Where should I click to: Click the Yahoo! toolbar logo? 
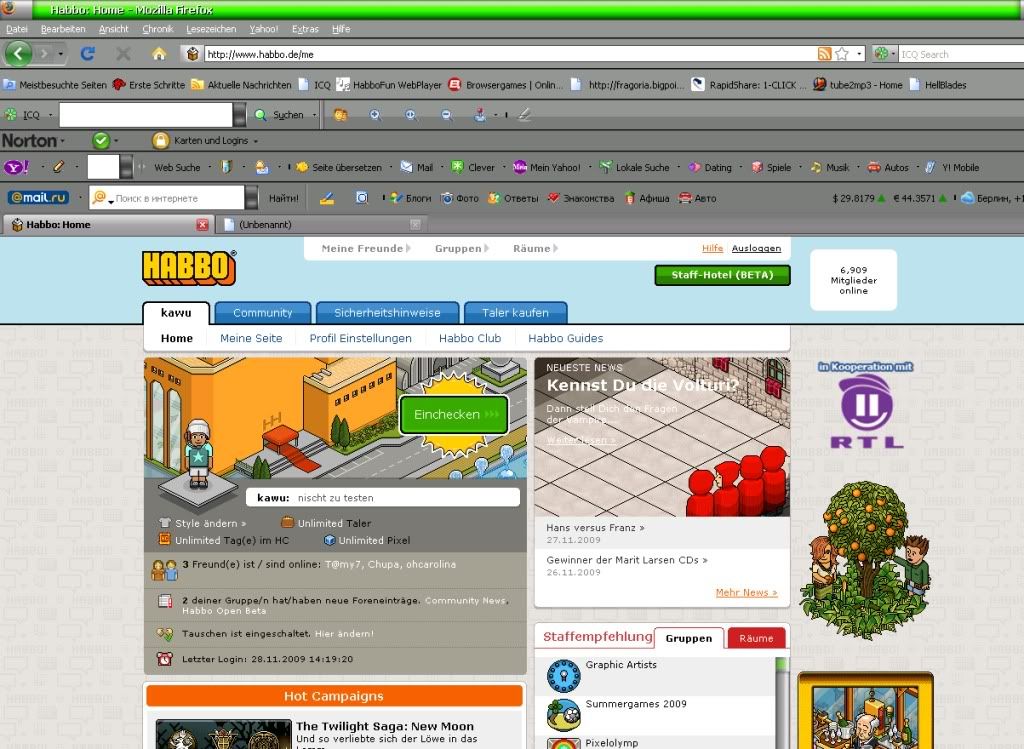point(16,167)
